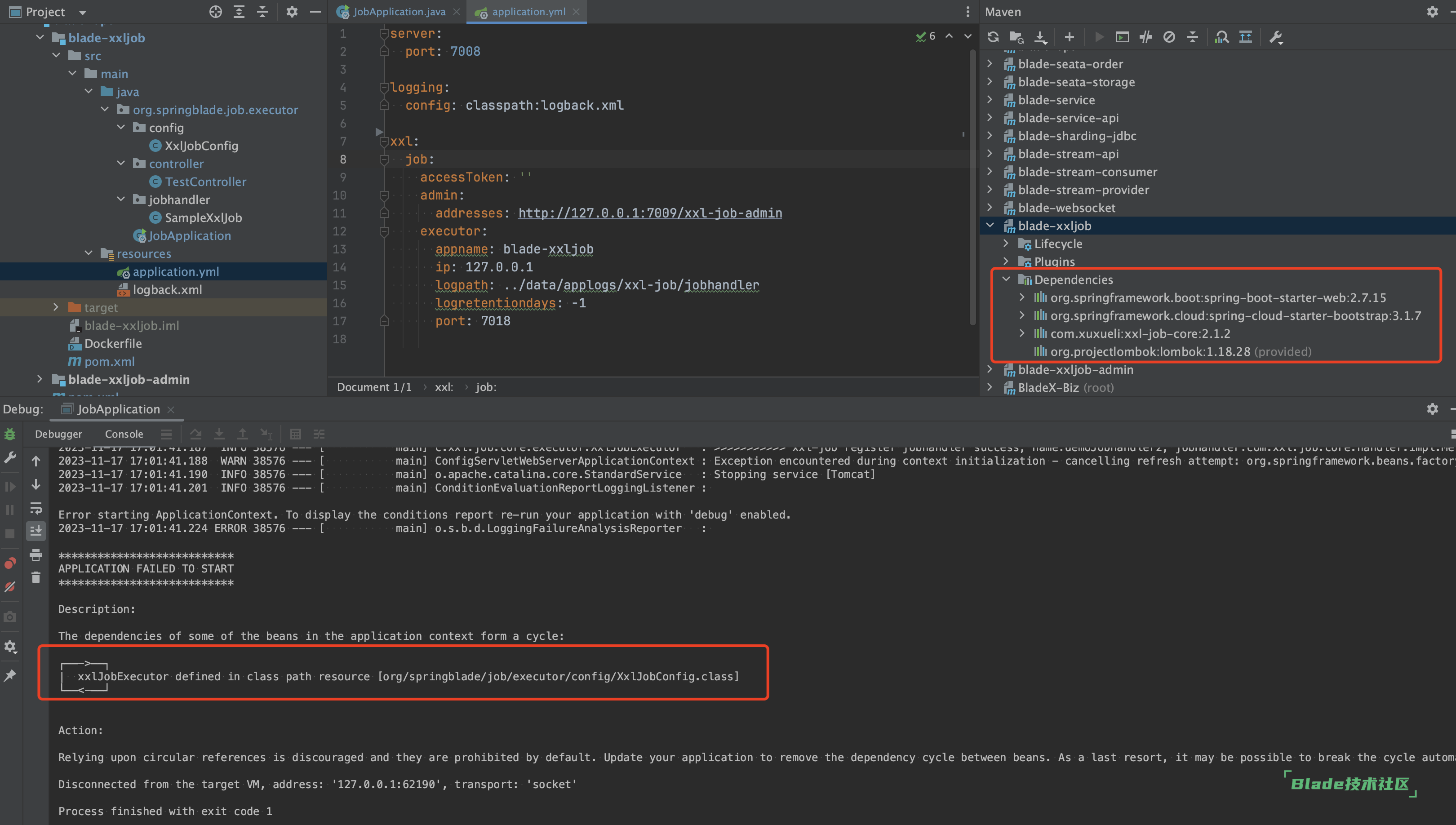This screenshot has width=1456, height=825.
Task: Toggle scroll to end of console
Action: [x=36, y=531]
